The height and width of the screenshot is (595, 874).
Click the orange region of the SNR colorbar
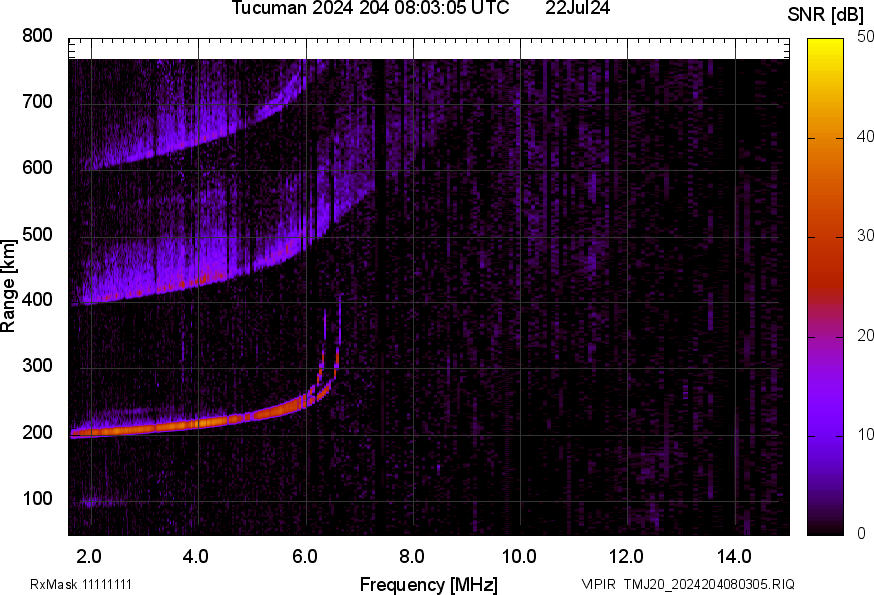click(827, 170)
